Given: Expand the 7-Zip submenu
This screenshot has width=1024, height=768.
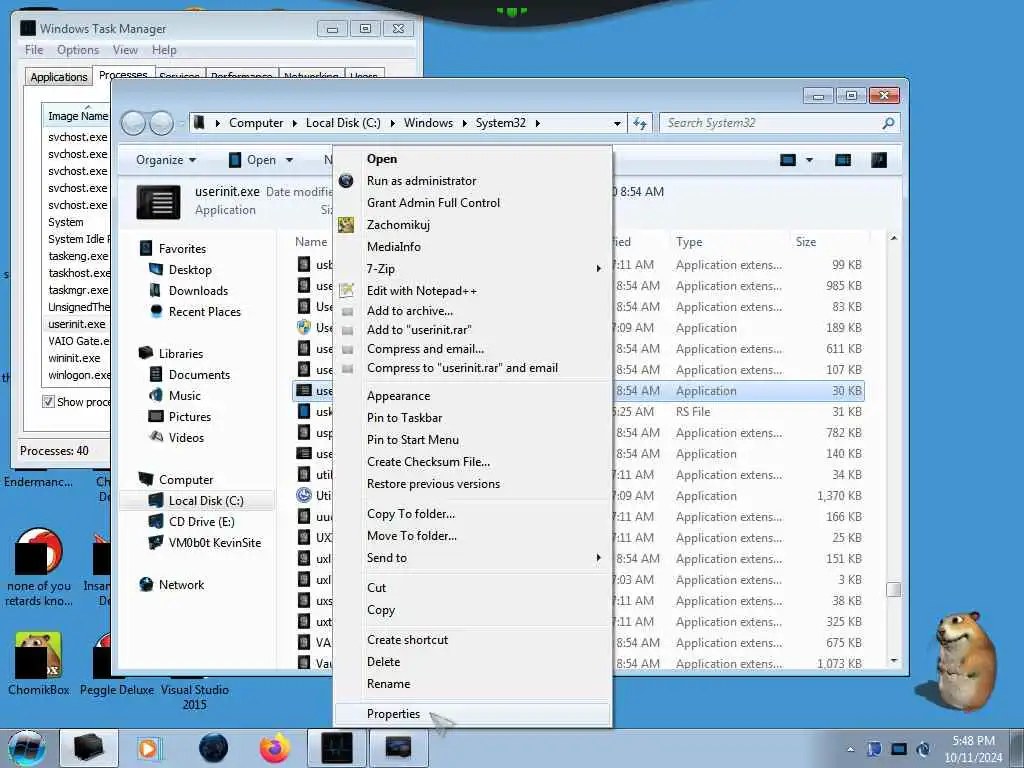Looking at the screenshot, I should [x=473, y=268].
